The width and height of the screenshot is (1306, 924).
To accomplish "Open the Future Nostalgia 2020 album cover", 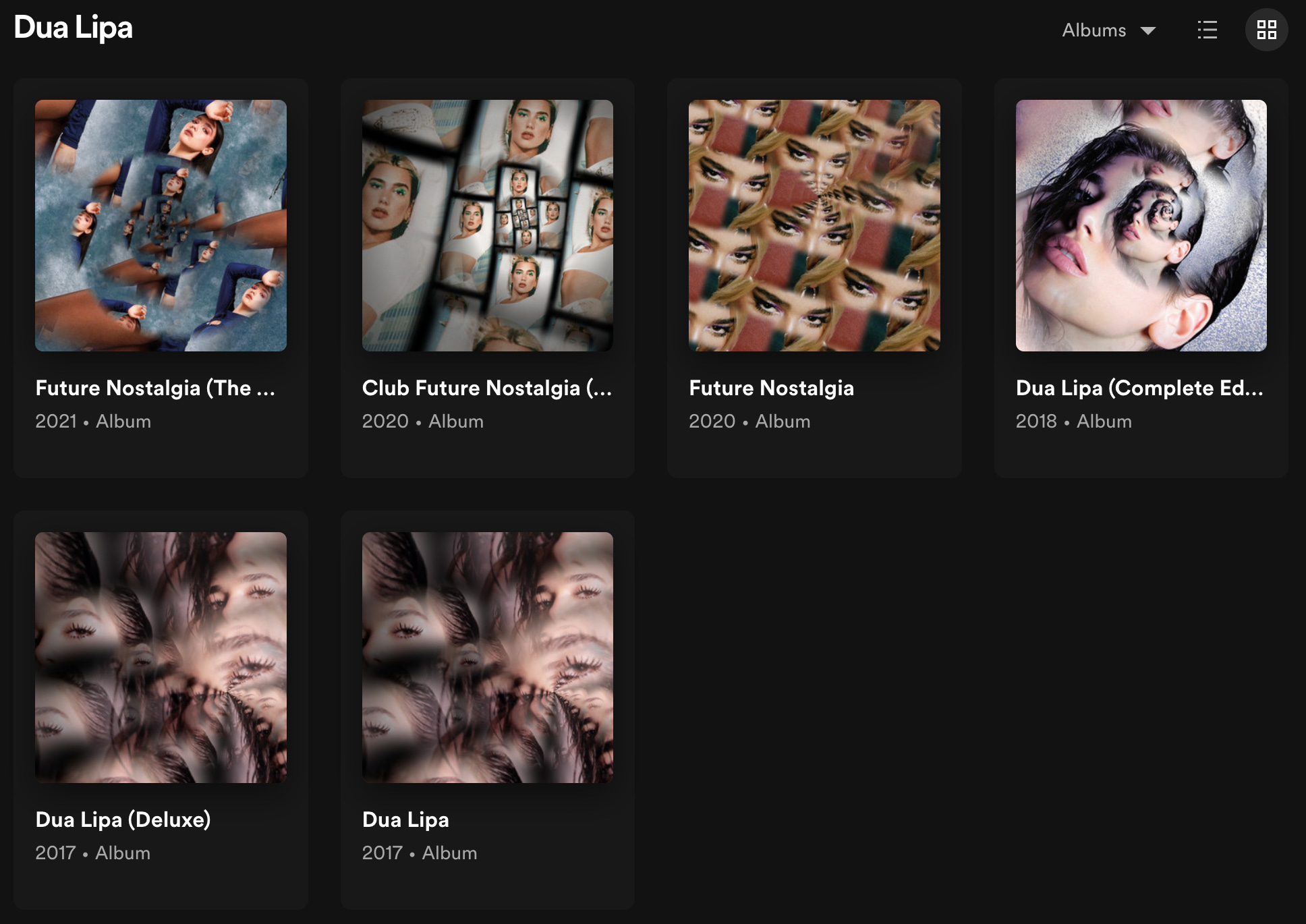I will coord(814,225).
